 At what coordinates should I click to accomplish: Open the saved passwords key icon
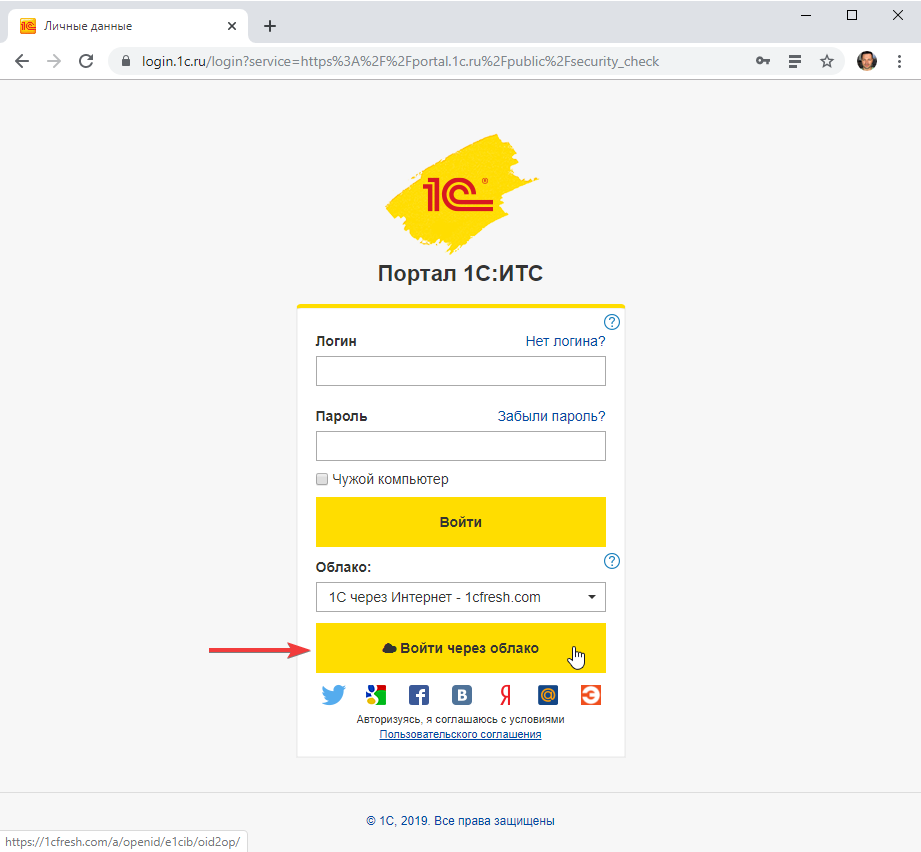click(763, 61)
